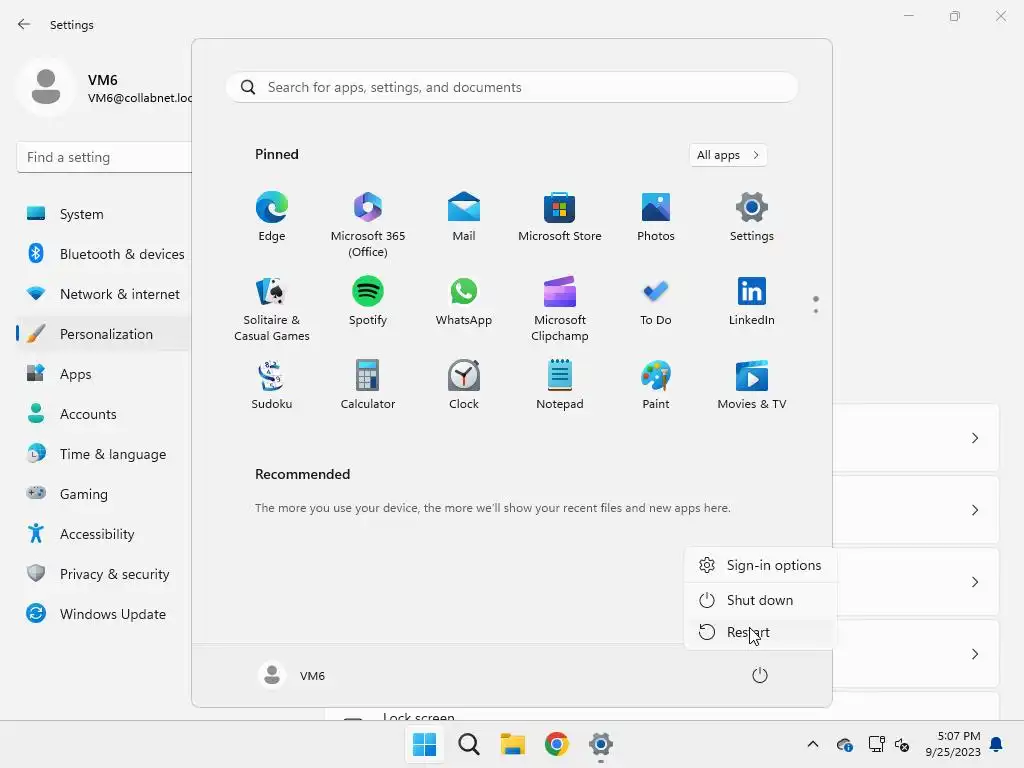Click the Windows Start button on taskbar
This screenshot has height=768, width=1024.
tap(424, 744)
